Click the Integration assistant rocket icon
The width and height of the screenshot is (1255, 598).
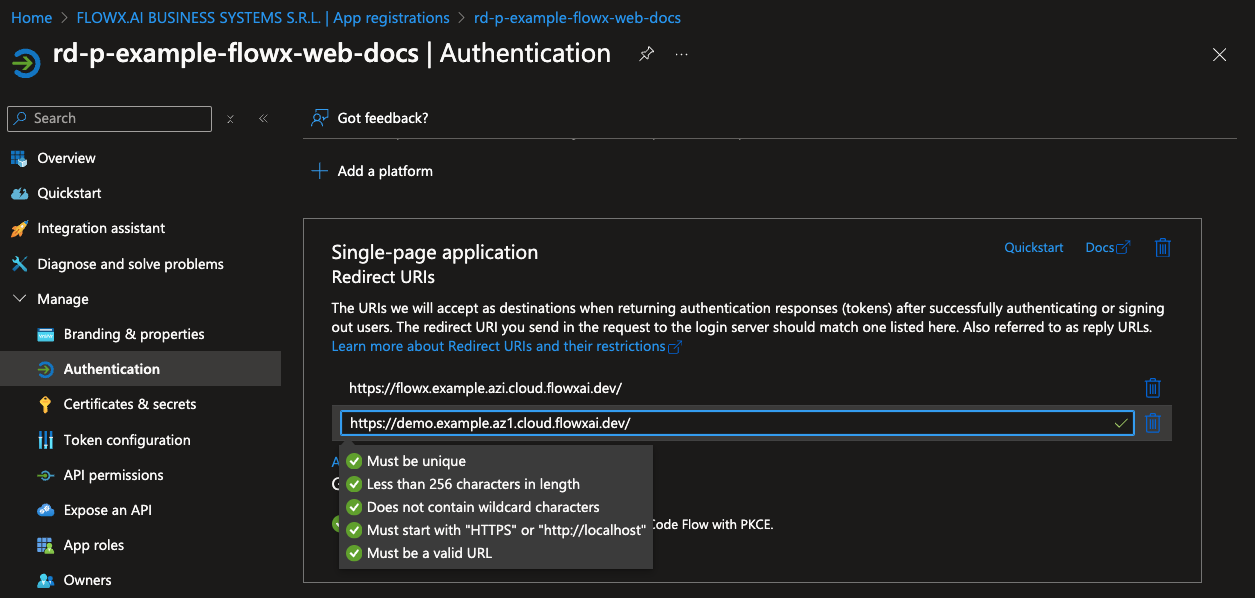click(19, 228)
